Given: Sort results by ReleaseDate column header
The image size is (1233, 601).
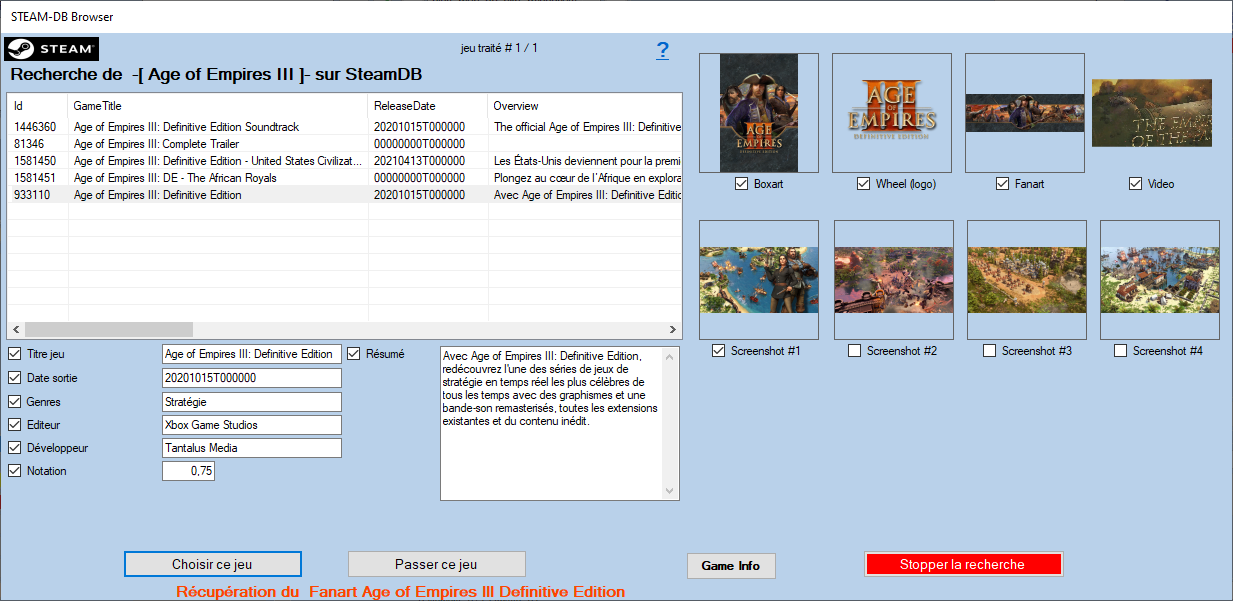Looking at the screenshot, I should click(x=427, y=106).
